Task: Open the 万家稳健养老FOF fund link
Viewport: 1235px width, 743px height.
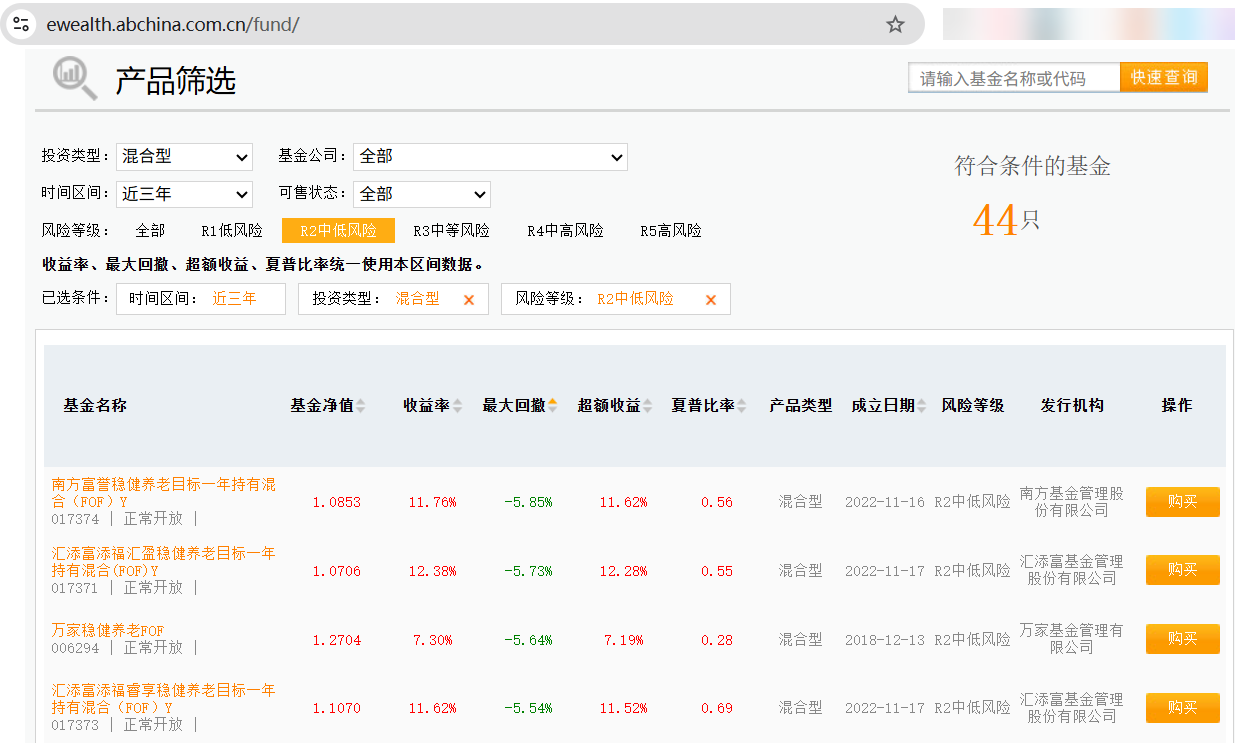Action: tap(108, 630)
